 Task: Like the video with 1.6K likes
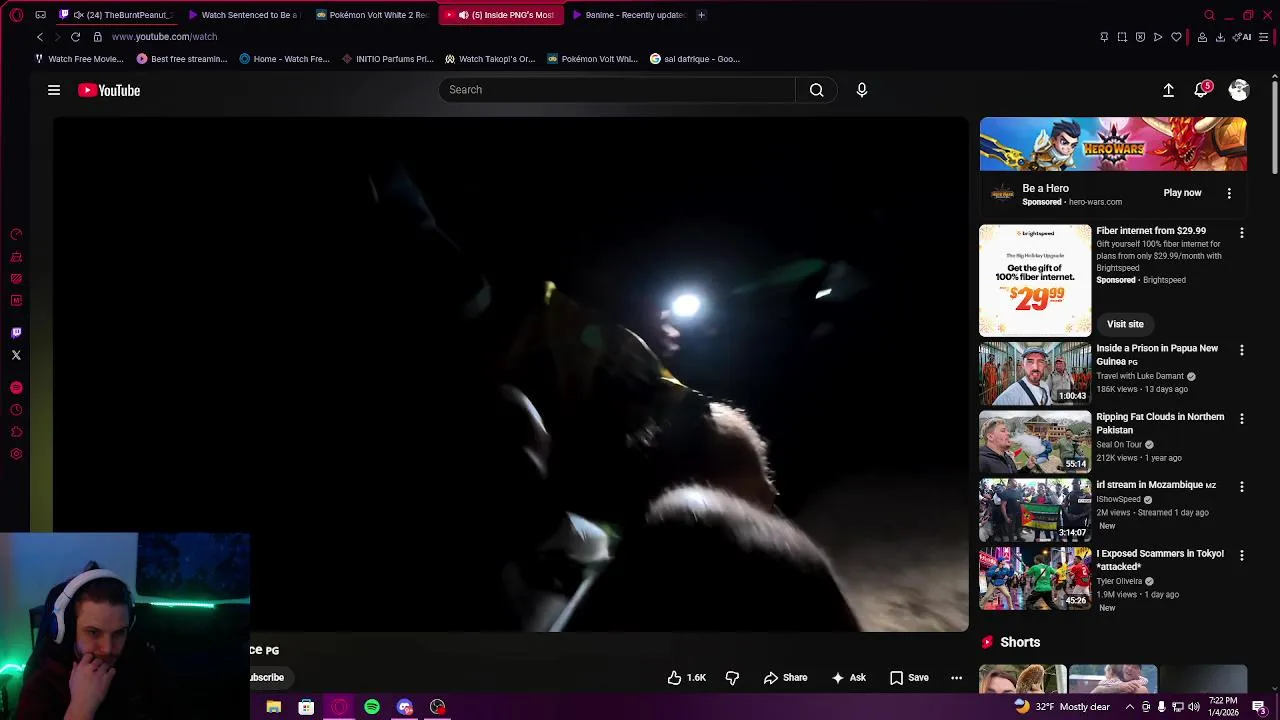[687, 678]
